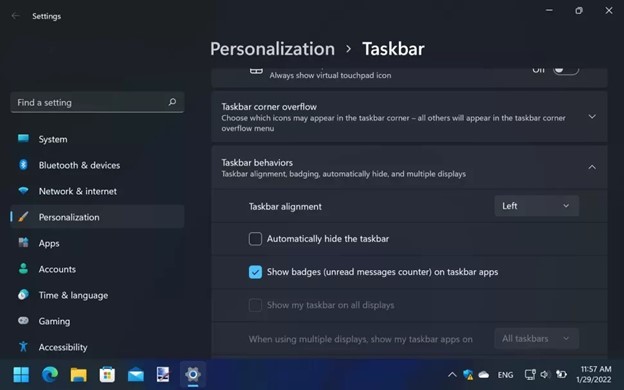Screen dimensions: 624x390
Task: Click the search magnifier icon
Action: 172,102
